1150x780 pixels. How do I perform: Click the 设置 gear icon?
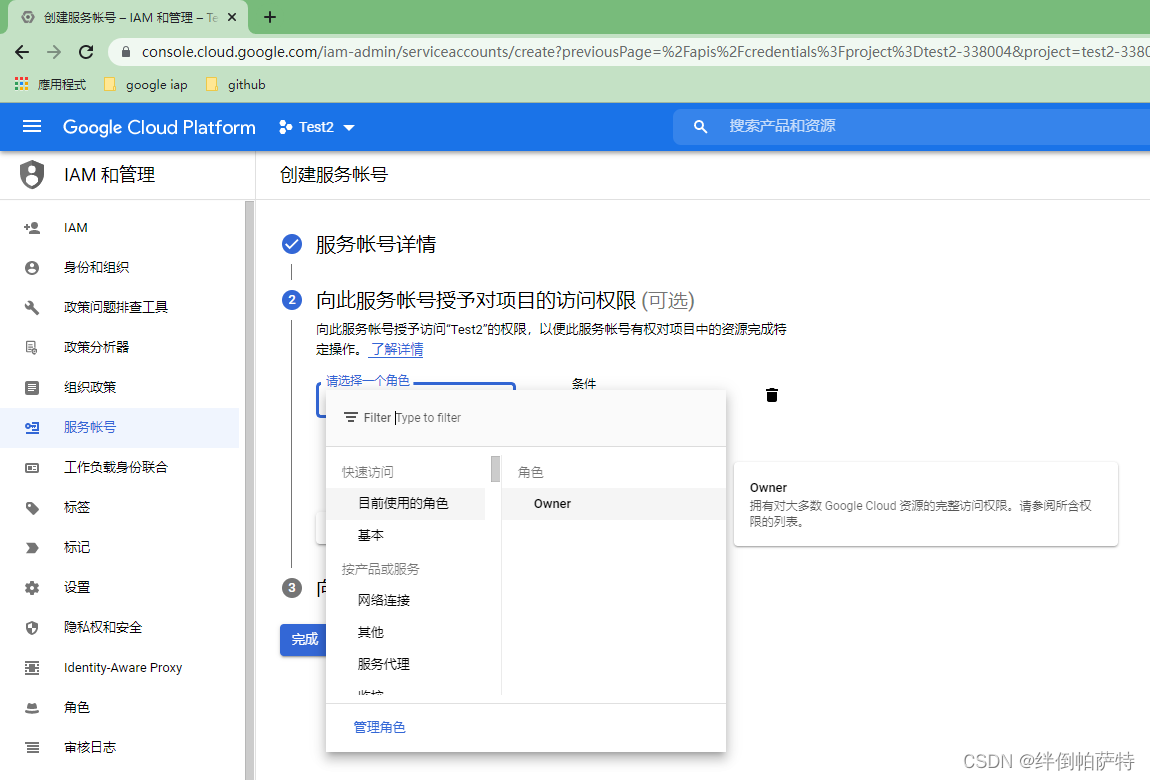[32, 588]
